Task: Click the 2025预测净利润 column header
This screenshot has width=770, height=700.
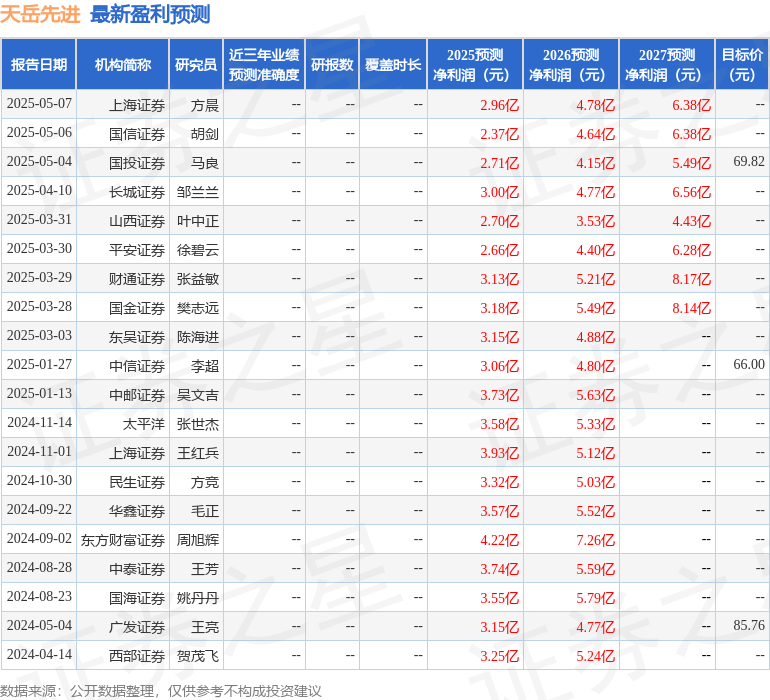Action: (x=475, y=64)
